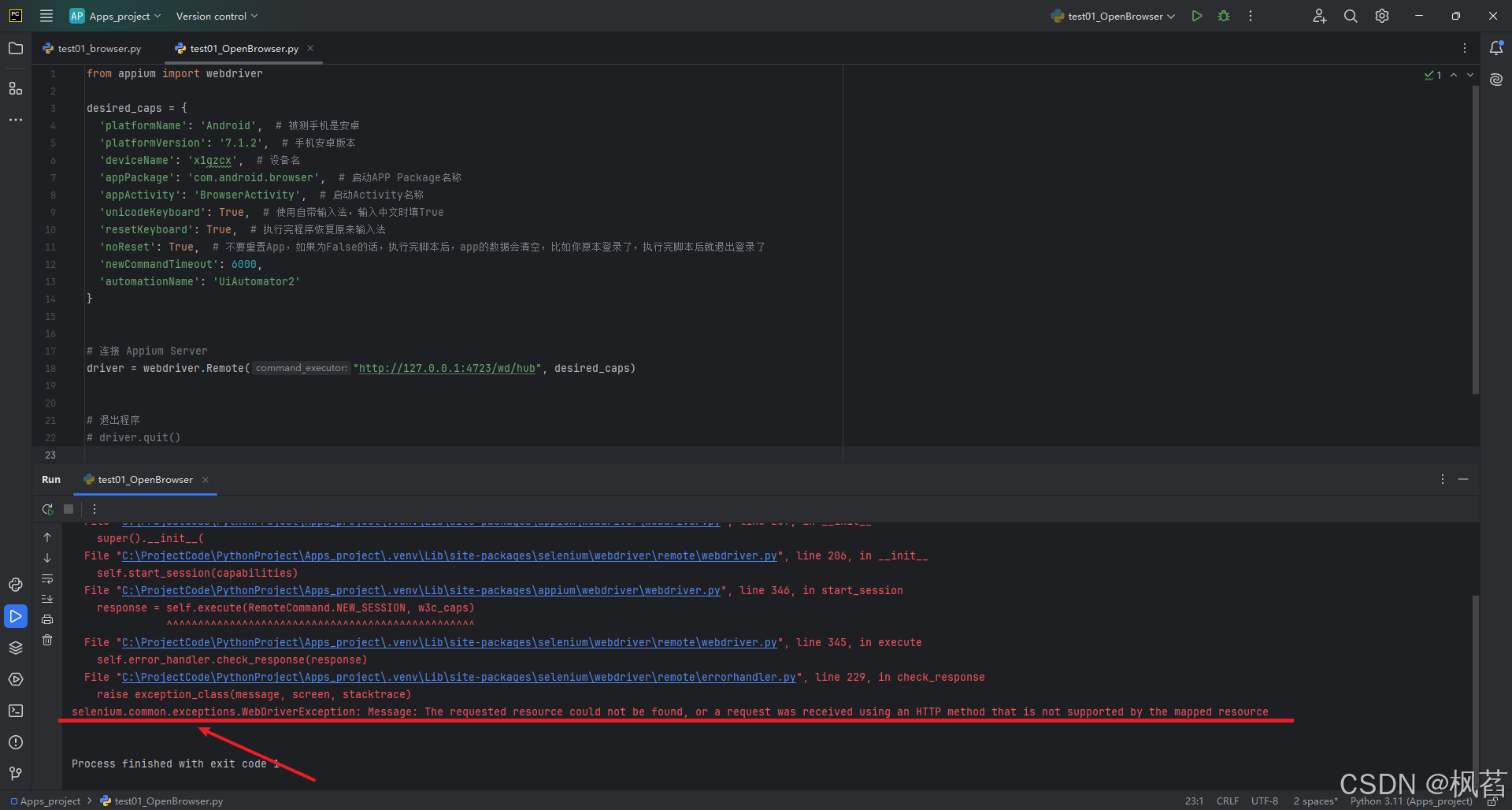
Task: Start debugging with the bug icon
Action: (1224, 16)
